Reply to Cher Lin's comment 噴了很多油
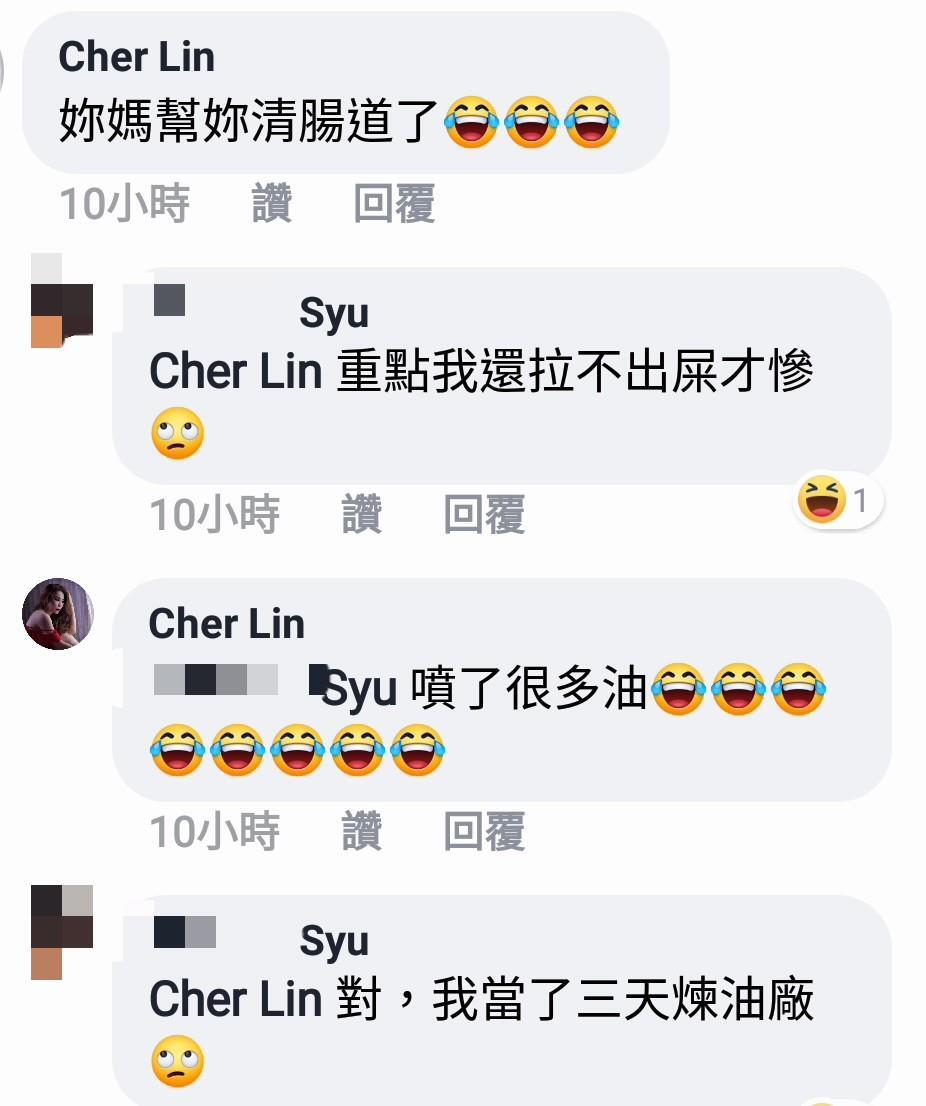The image size is (926, 1106). point(484,831)
